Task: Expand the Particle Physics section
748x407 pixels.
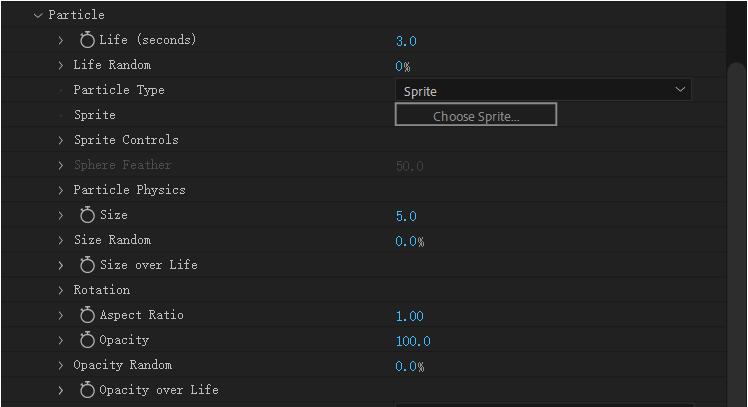Action: tap(61, 190)
